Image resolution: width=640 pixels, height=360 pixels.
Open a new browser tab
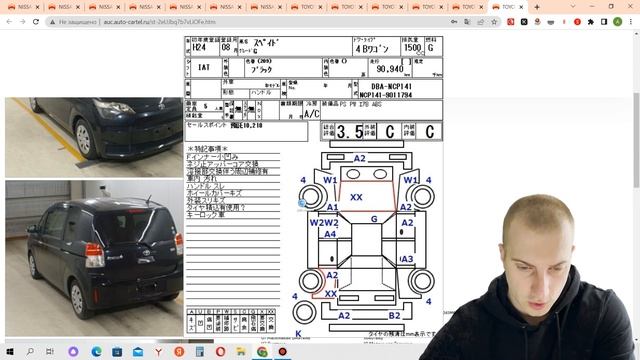tap(537, 7)
